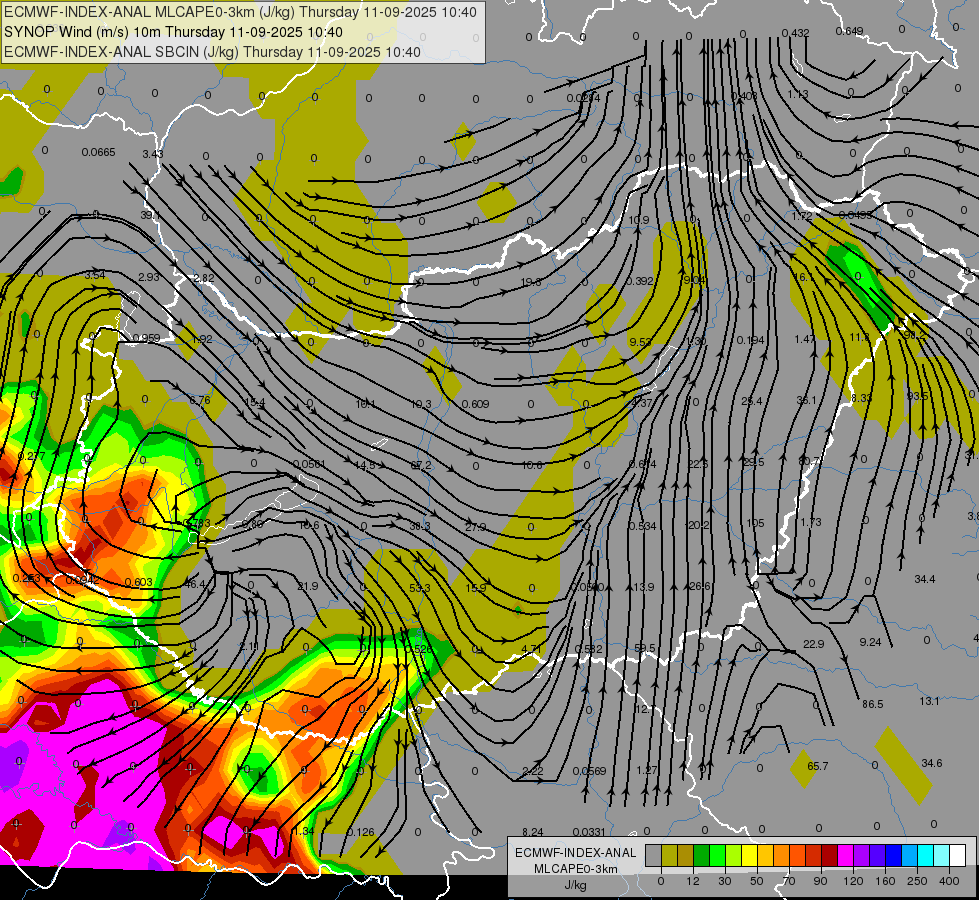Click the legend tick label '50'
The height and width of the screenshot is (900, 979).
coord(757,881)
